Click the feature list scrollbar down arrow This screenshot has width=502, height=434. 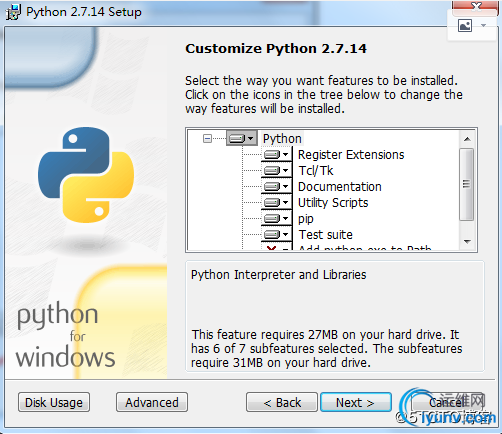(x=467, y=242)
